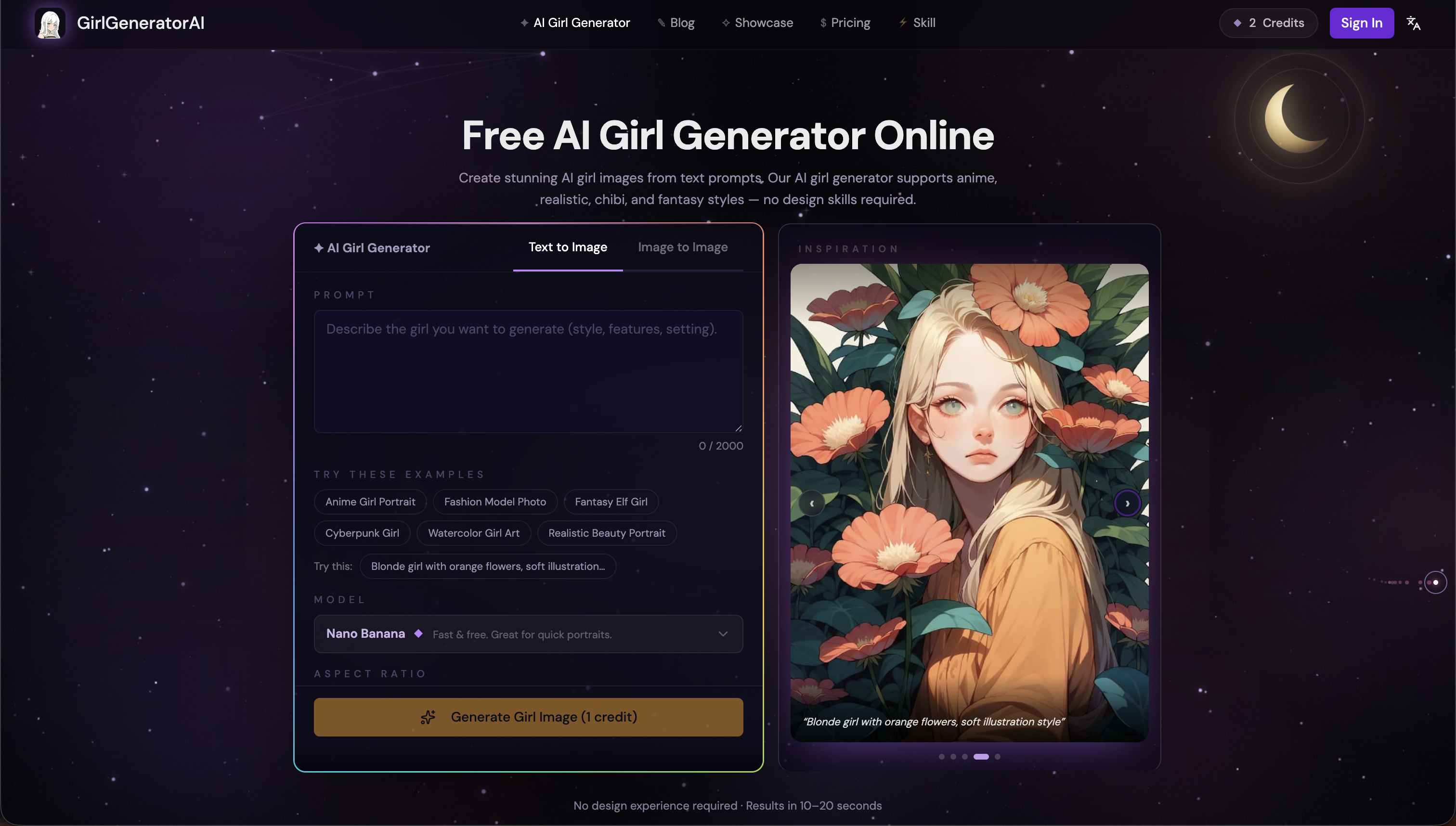Click the crescent moon icon
The image size is (1456, 826).
(1298, 118)
